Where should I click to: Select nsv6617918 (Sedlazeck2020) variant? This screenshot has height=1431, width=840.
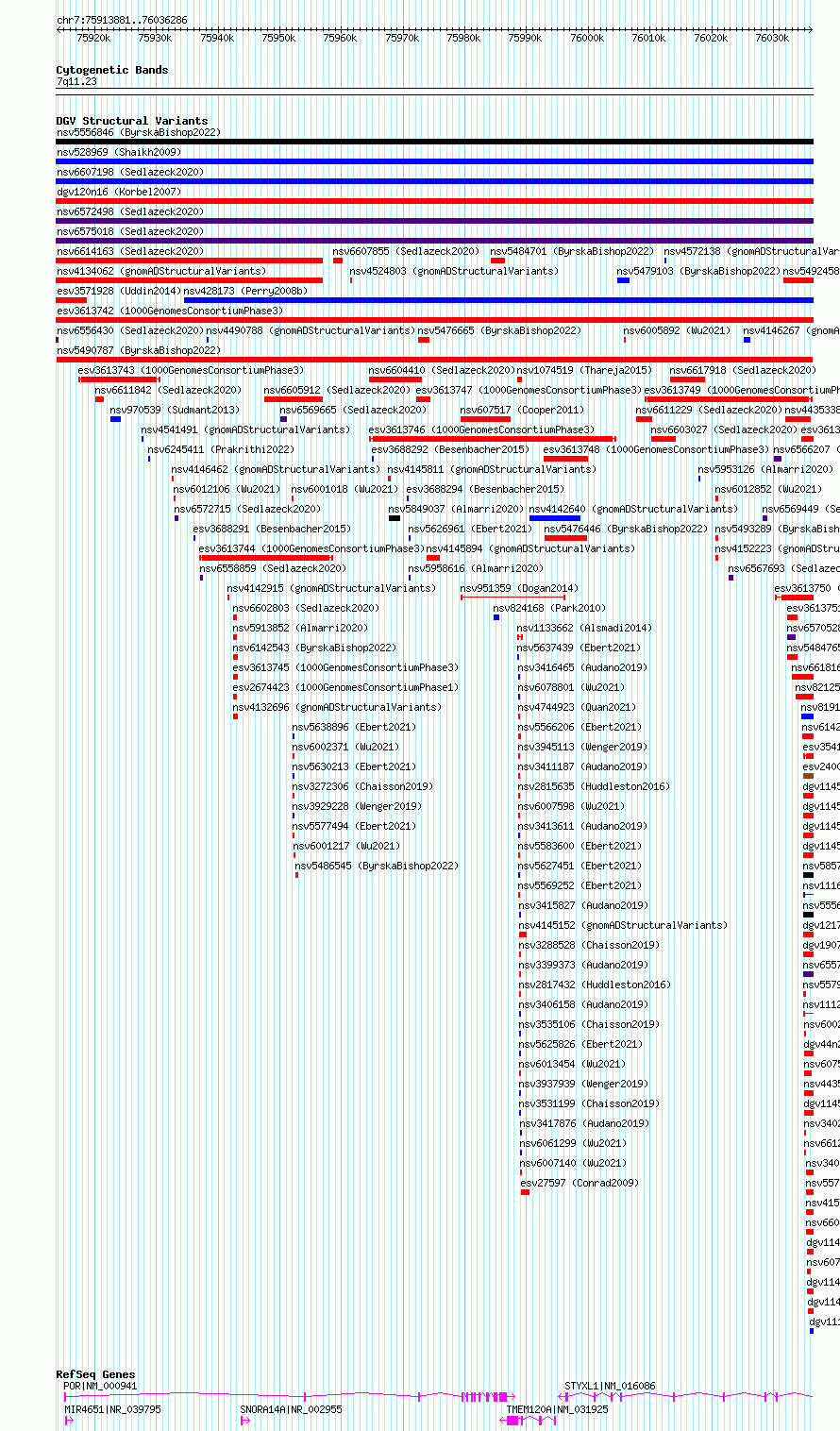[x=743, y=370]
